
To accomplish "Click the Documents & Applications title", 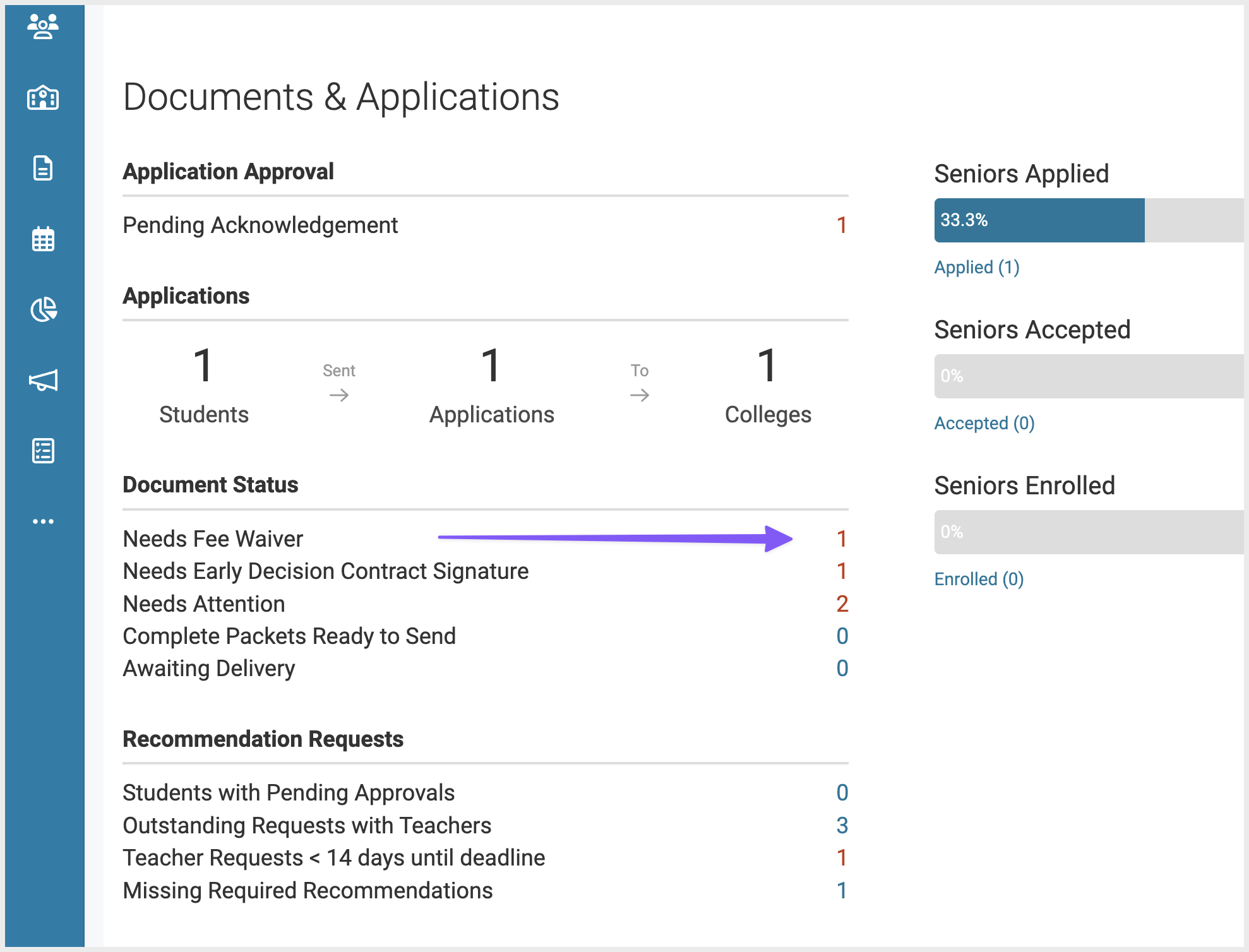I will pyautogui.click(x=341, y=97).
